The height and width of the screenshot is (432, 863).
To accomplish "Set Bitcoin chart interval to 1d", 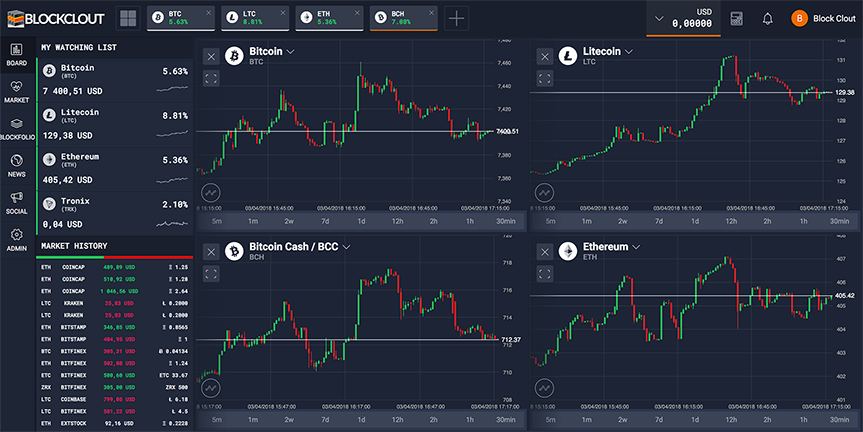I will click(x=361, y=221).
